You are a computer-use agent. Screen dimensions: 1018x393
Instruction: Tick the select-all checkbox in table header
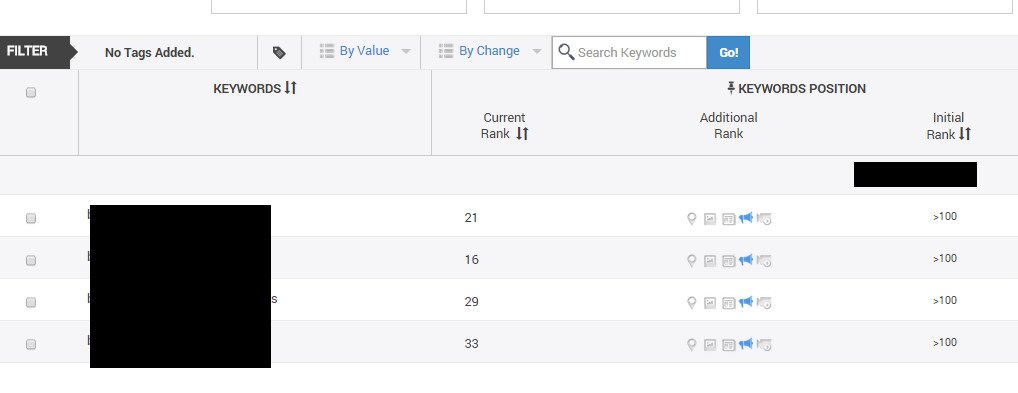pyautogui.click(x=31, y=92)
